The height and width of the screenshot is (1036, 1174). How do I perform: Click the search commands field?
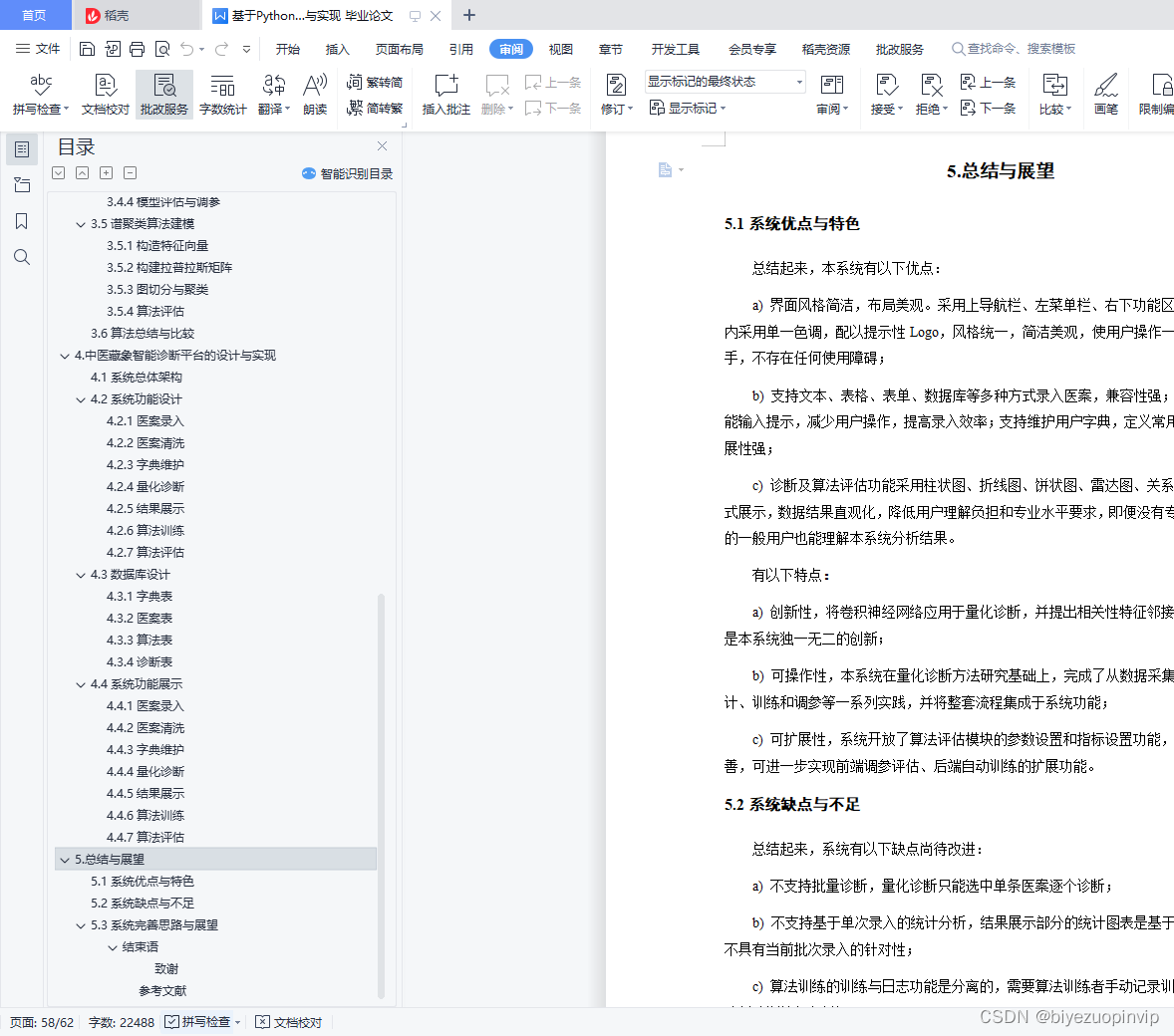click(1015, 49)
